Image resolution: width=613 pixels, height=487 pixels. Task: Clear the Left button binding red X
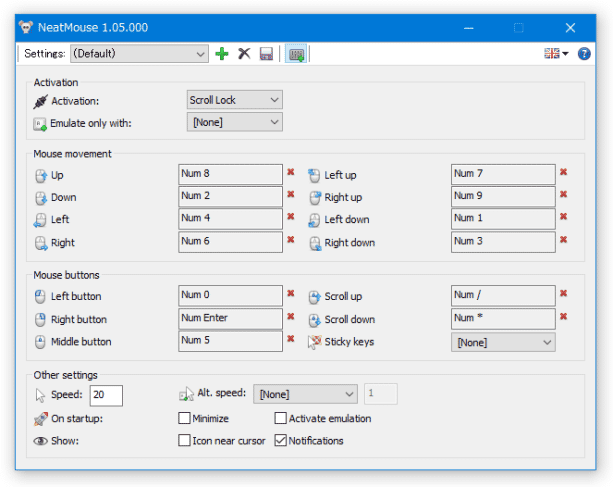click(x=290, y=294)
